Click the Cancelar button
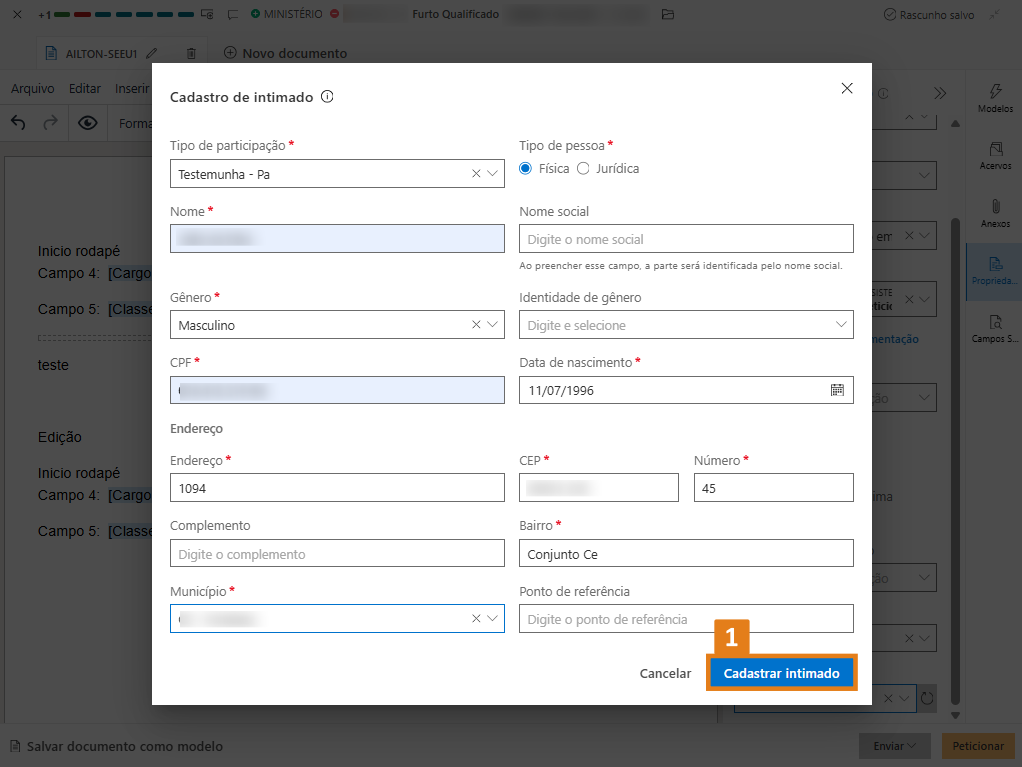Image resolution: width=1022 pixels, height=767 pixels. 665,673
